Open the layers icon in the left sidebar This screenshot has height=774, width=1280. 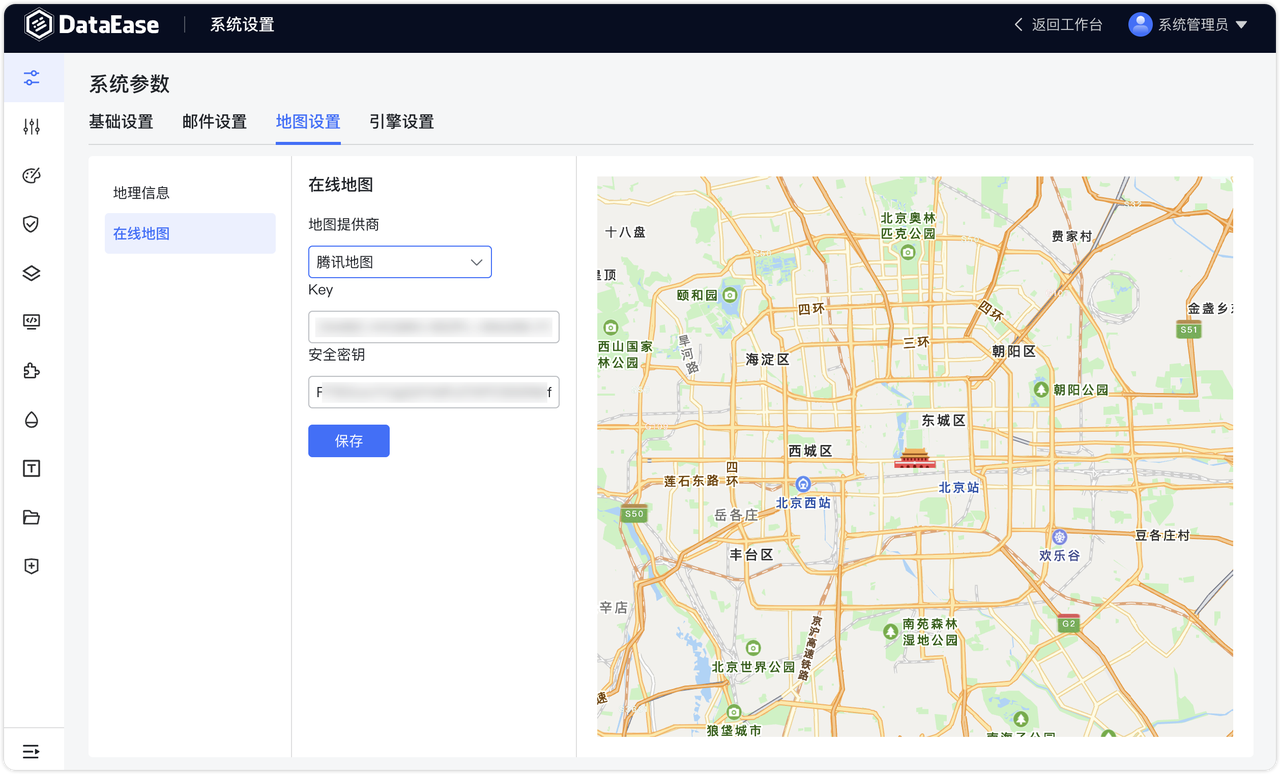(31, 273)
